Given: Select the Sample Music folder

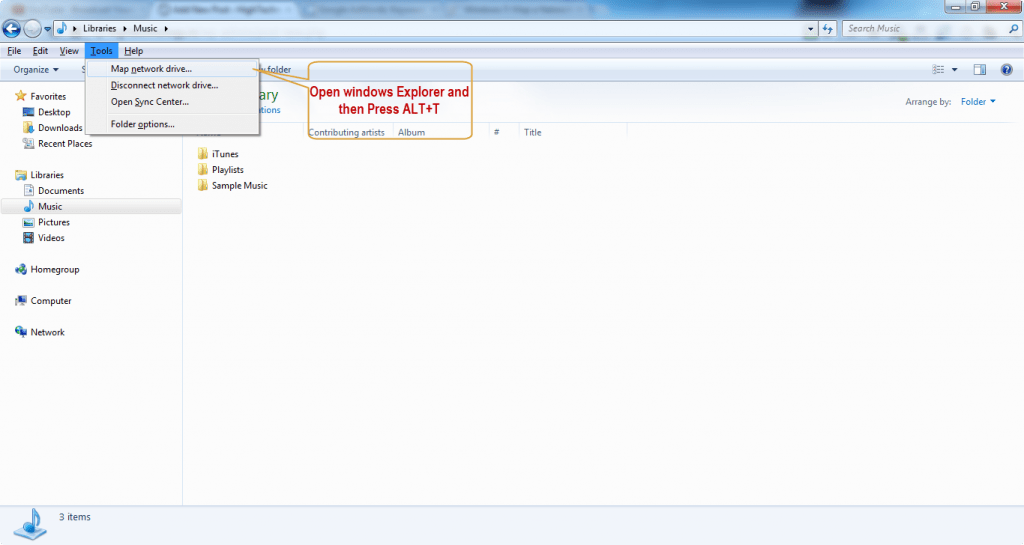Looking at the screenshot, I should click(x=240, y=185).
